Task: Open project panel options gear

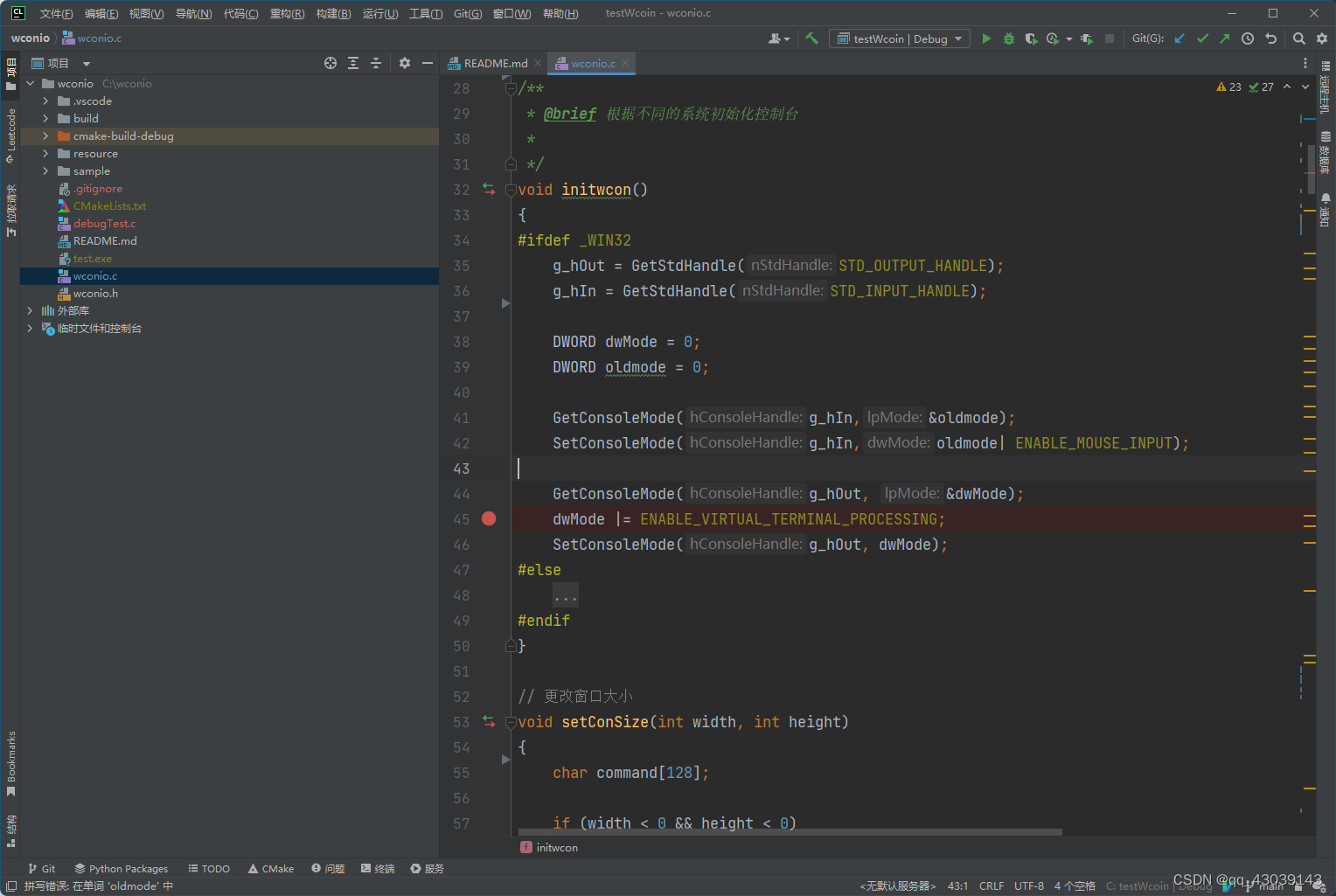Action: (x=405, y=63)
